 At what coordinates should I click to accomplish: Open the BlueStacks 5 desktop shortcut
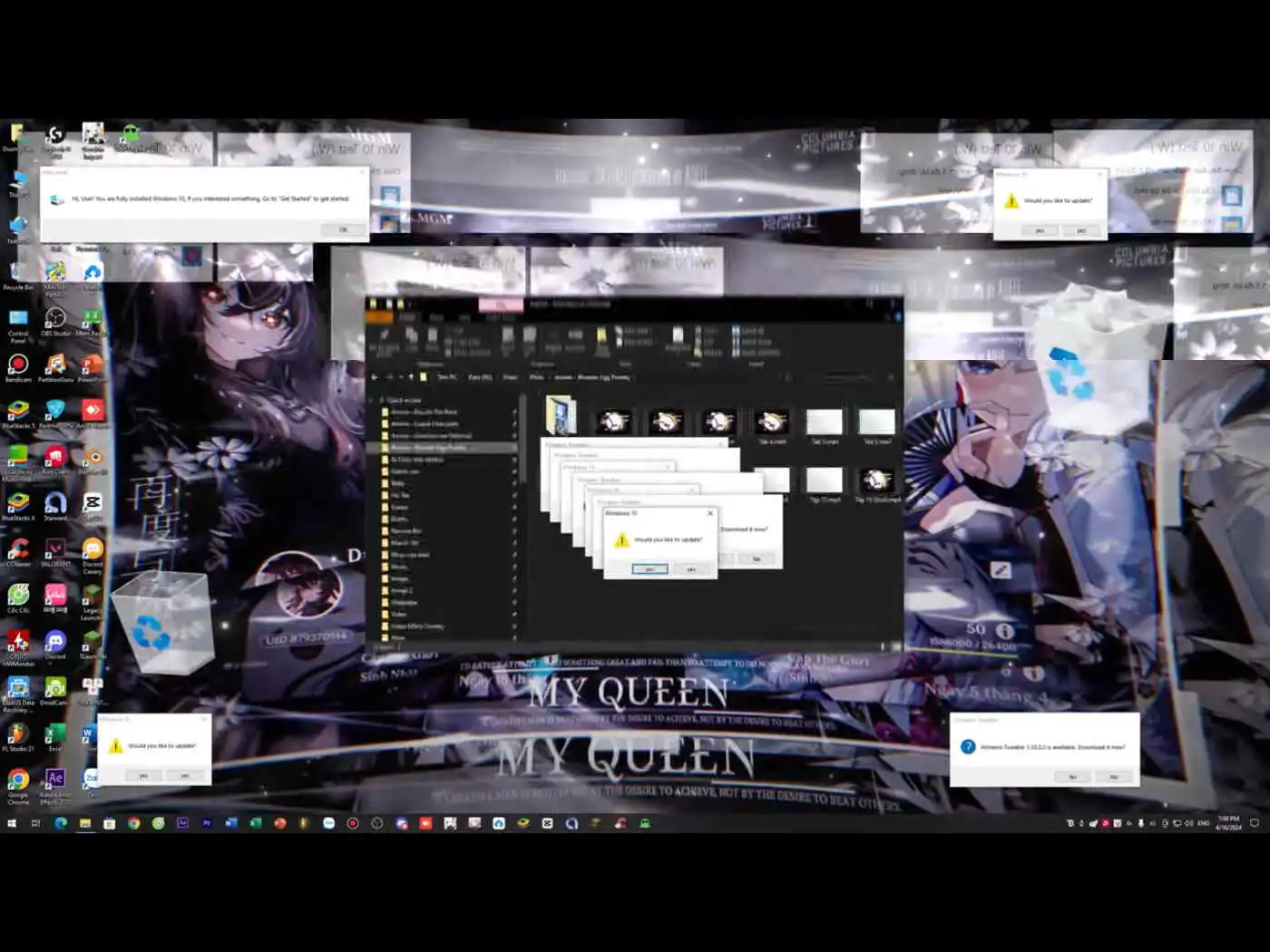click(x=18, y=413)
